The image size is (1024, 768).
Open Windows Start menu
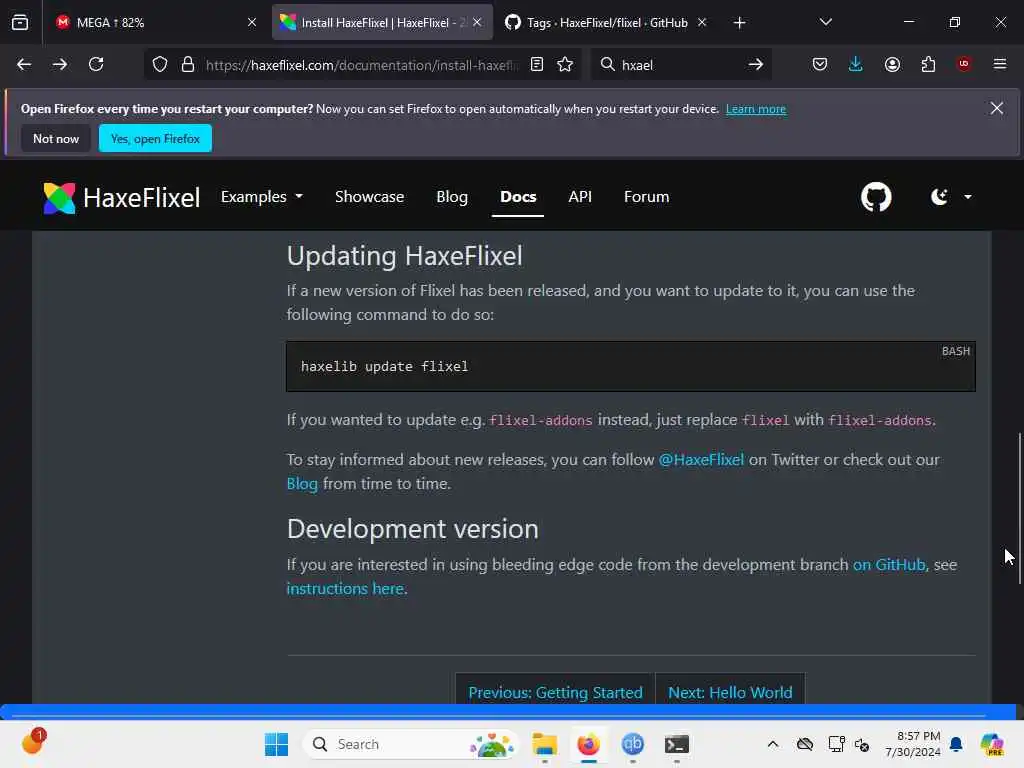coord(276,744)
